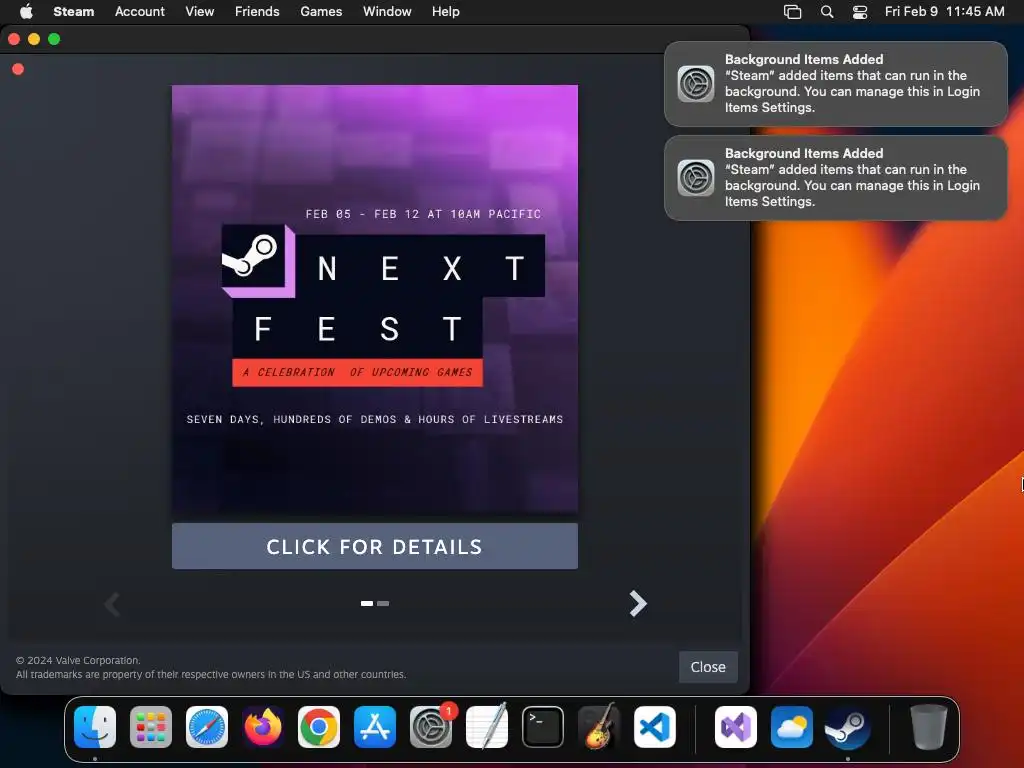1024x768 pixels.
Task: Click the Next Fest promo image
Action: coord(374,299)
